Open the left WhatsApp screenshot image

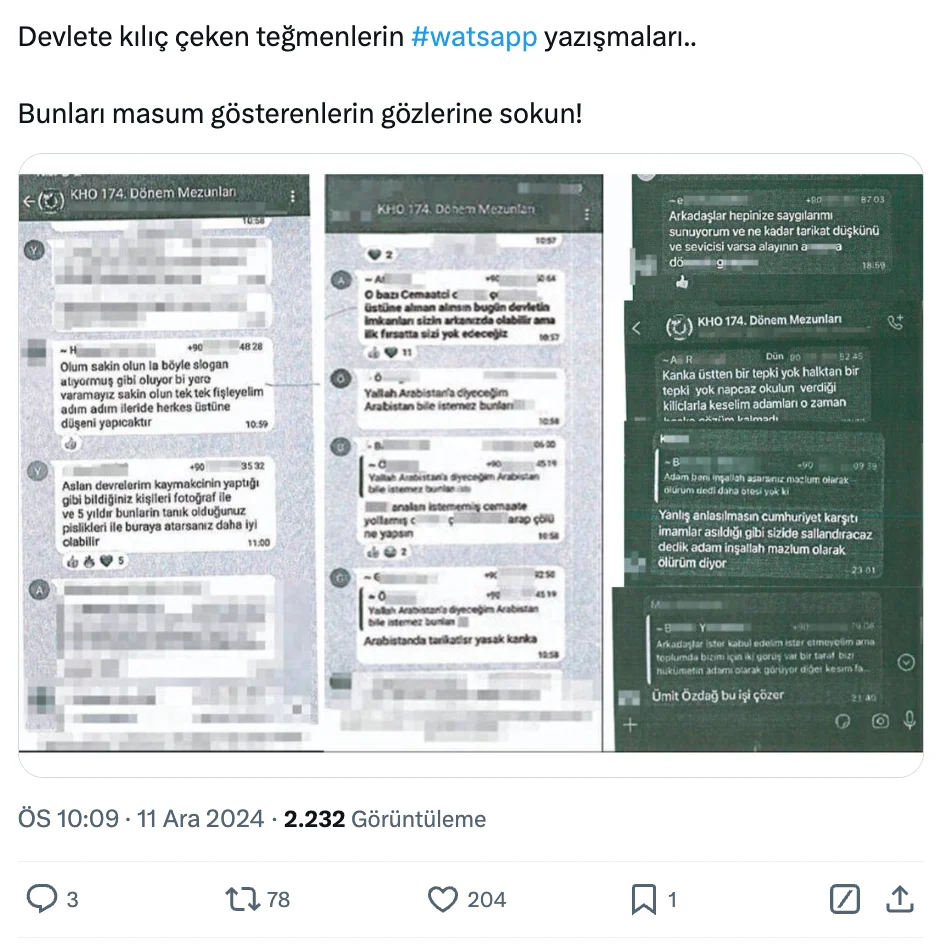point(168,463)
